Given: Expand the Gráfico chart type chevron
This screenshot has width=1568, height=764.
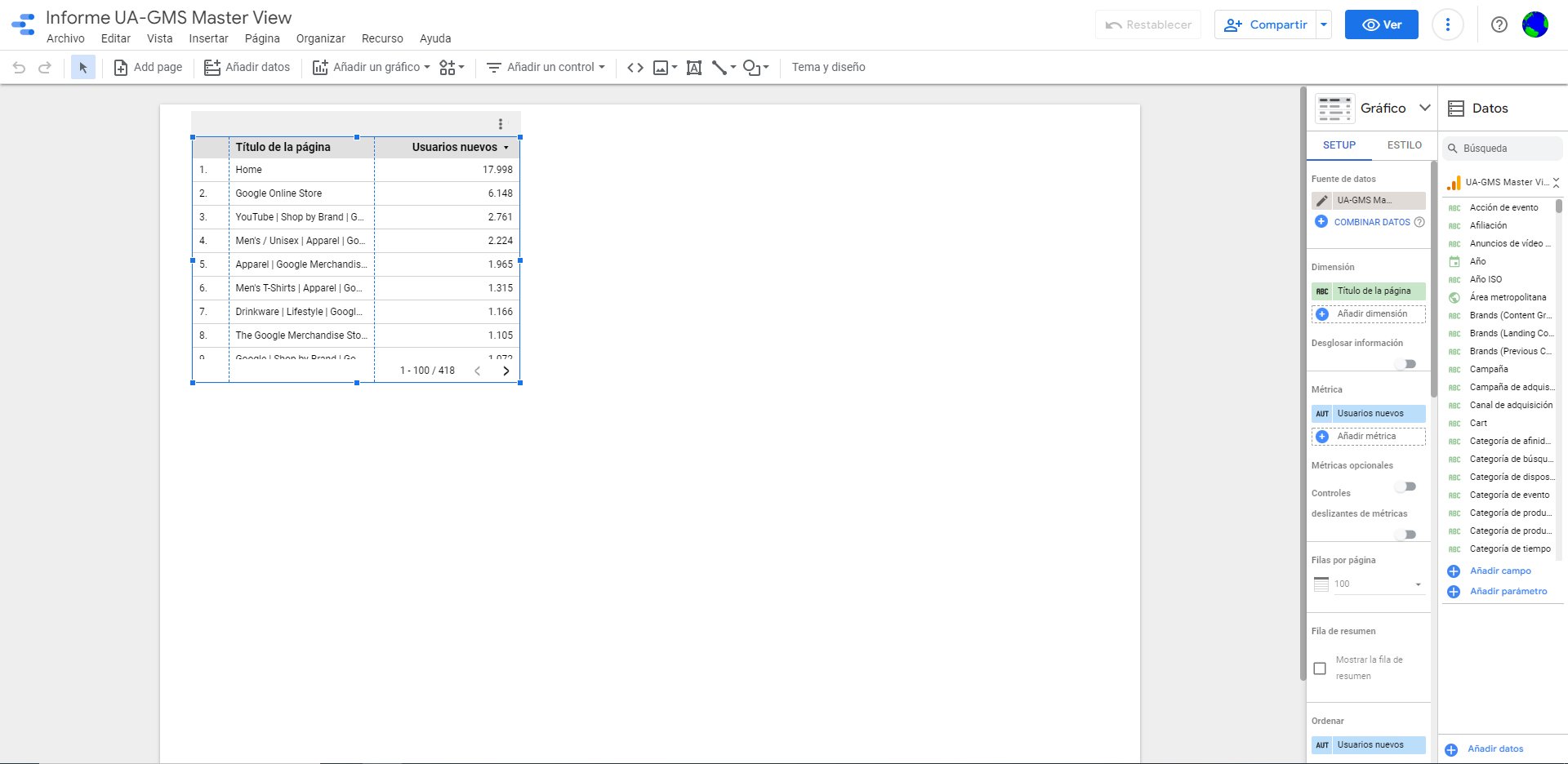Looking at the screenshot, I should [x=1425, y=108].
